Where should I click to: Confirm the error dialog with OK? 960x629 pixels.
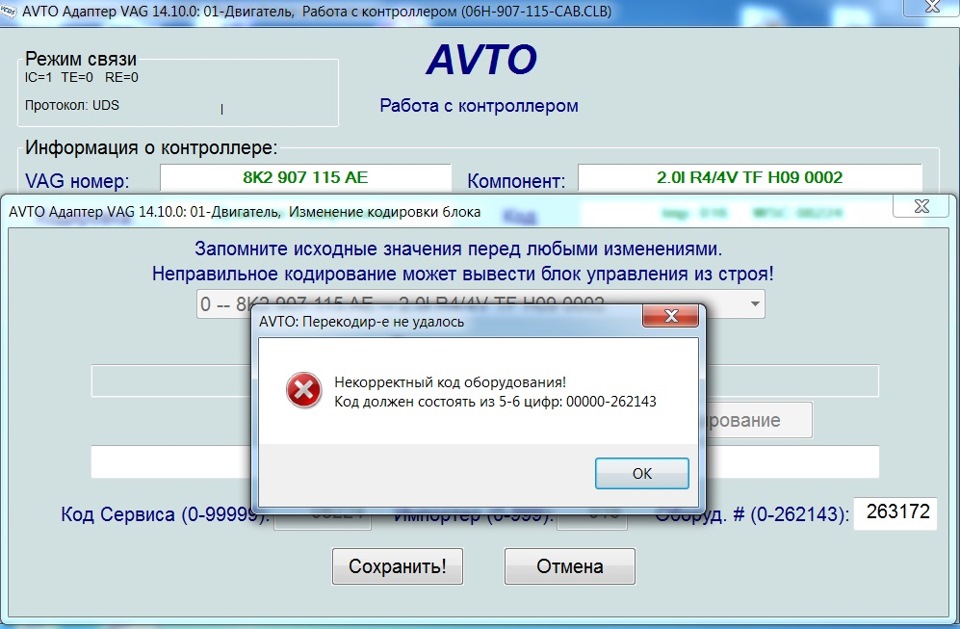(x=642, y=473)
